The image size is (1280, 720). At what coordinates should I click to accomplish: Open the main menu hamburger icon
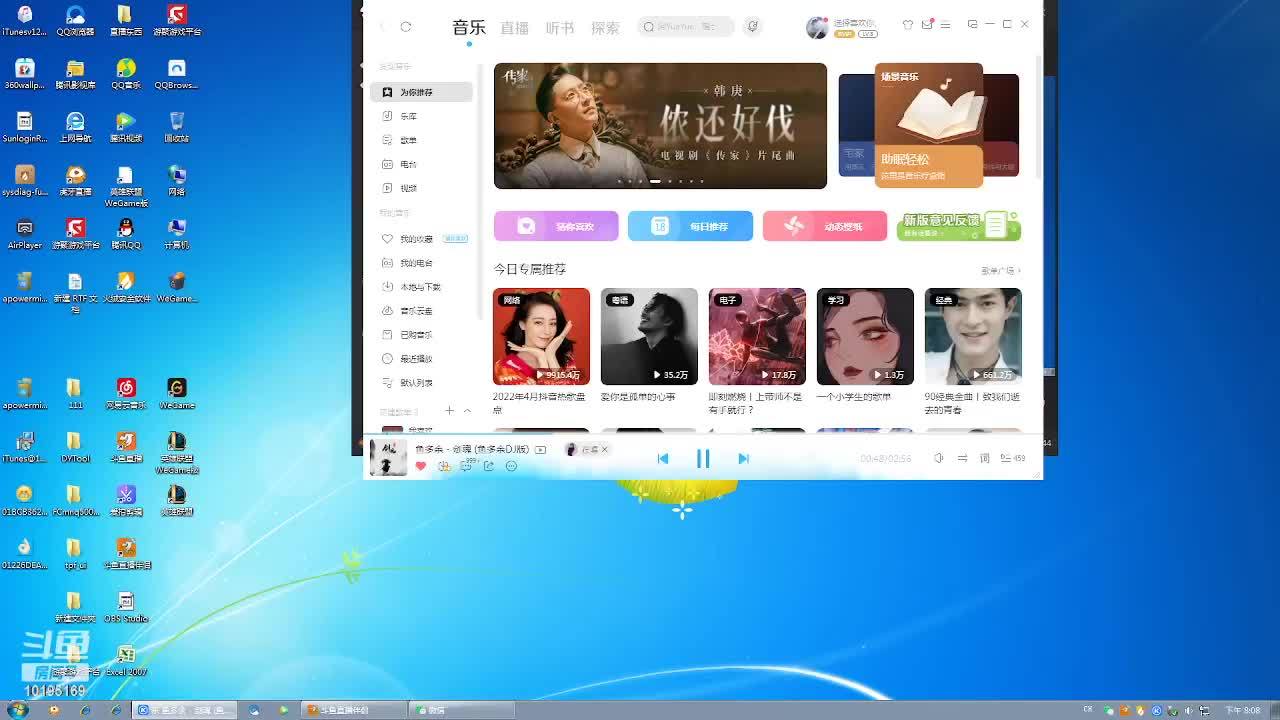[x=946, y=25]
